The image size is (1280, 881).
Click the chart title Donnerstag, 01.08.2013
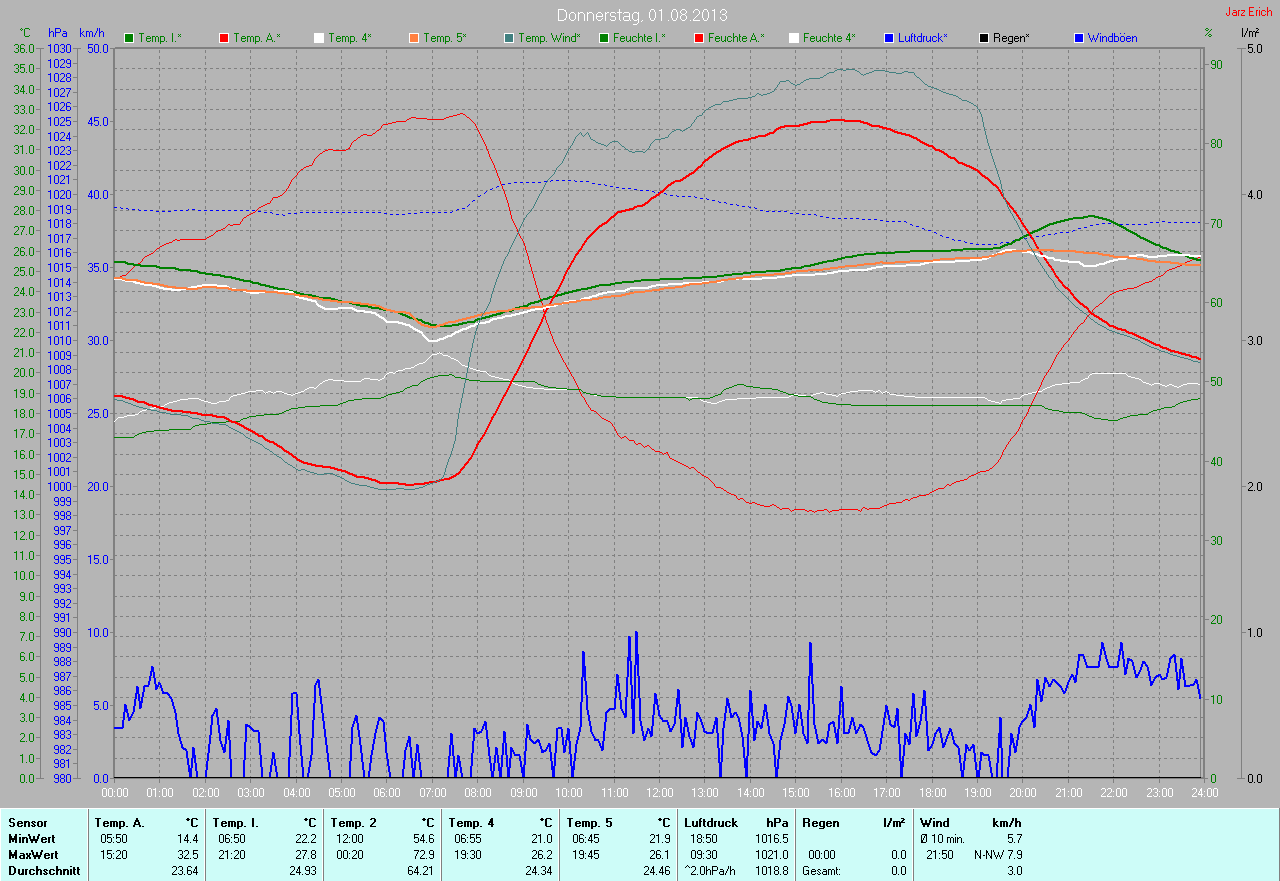pos(642,15)
